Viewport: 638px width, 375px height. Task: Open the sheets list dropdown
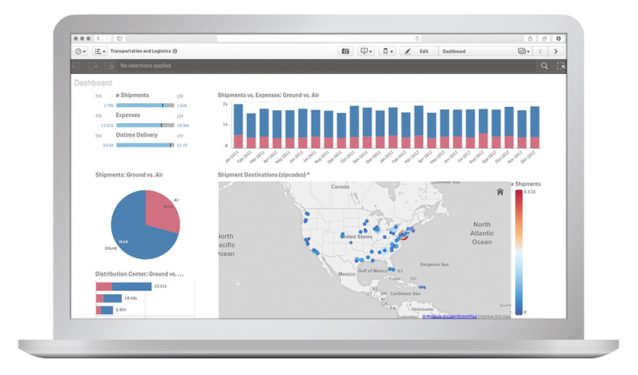[x=523, y=51]
